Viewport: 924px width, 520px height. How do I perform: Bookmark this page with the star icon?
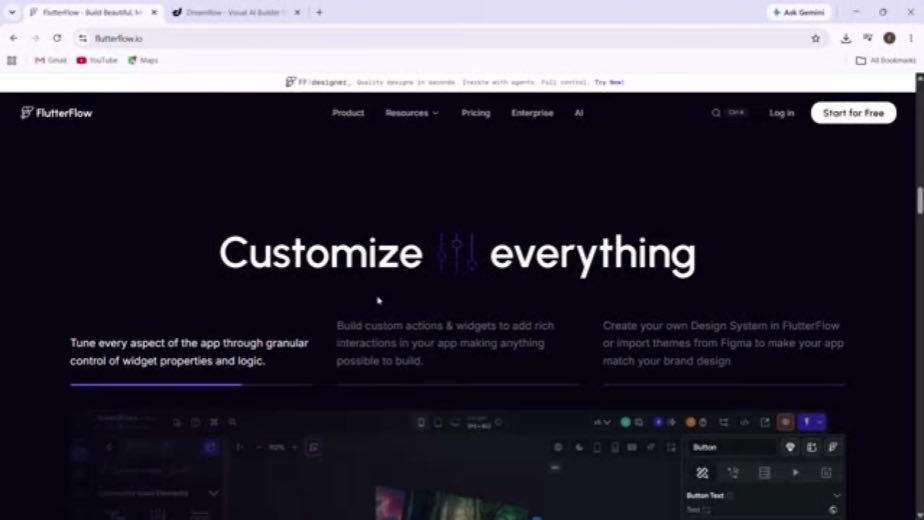(x=816, y=38)
